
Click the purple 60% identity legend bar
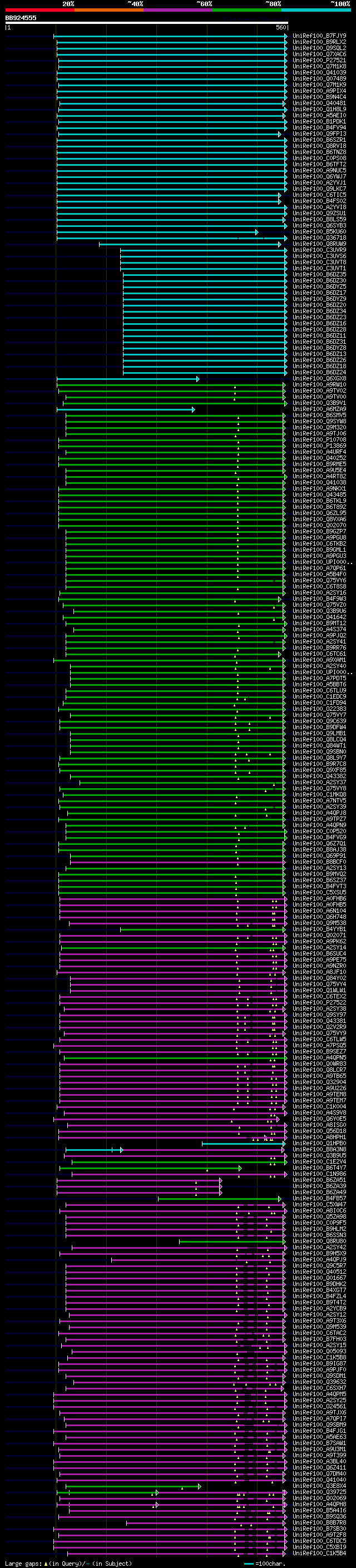[x=177, y=11]
